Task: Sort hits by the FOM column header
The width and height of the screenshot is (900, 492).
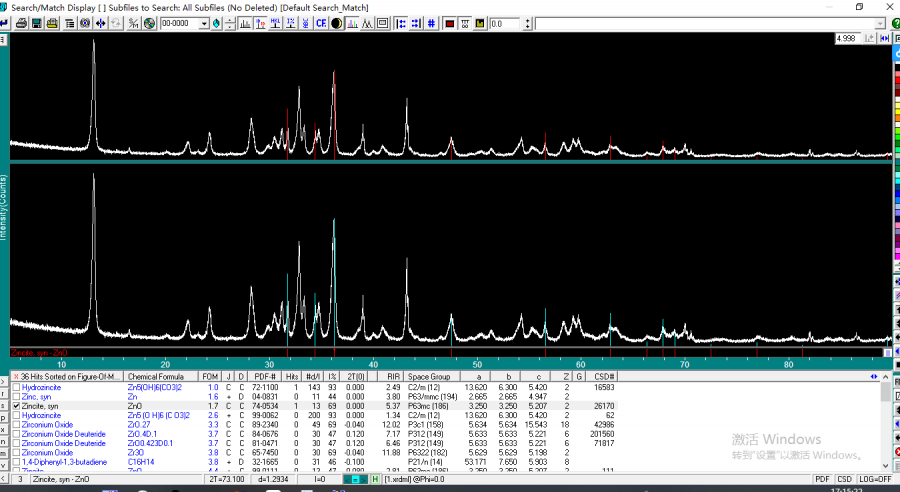Action: (x=212, y=376)
